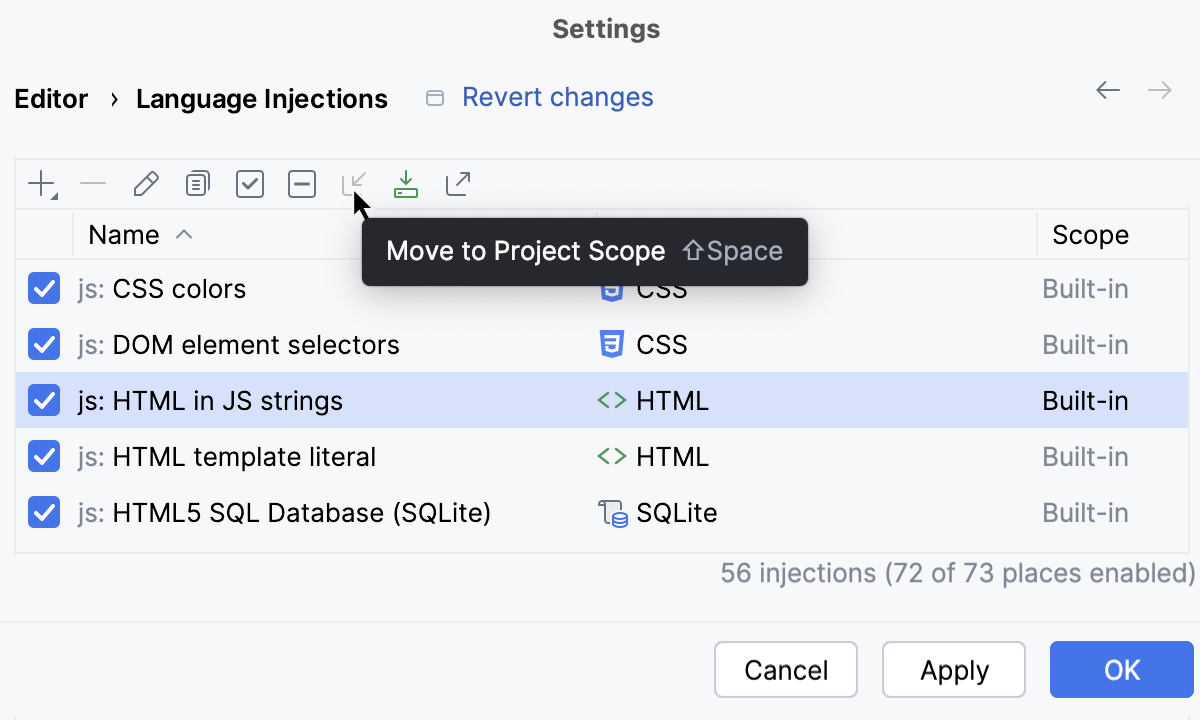
Task: Click the Export injections icon
Action: click(x=457, y=183)
